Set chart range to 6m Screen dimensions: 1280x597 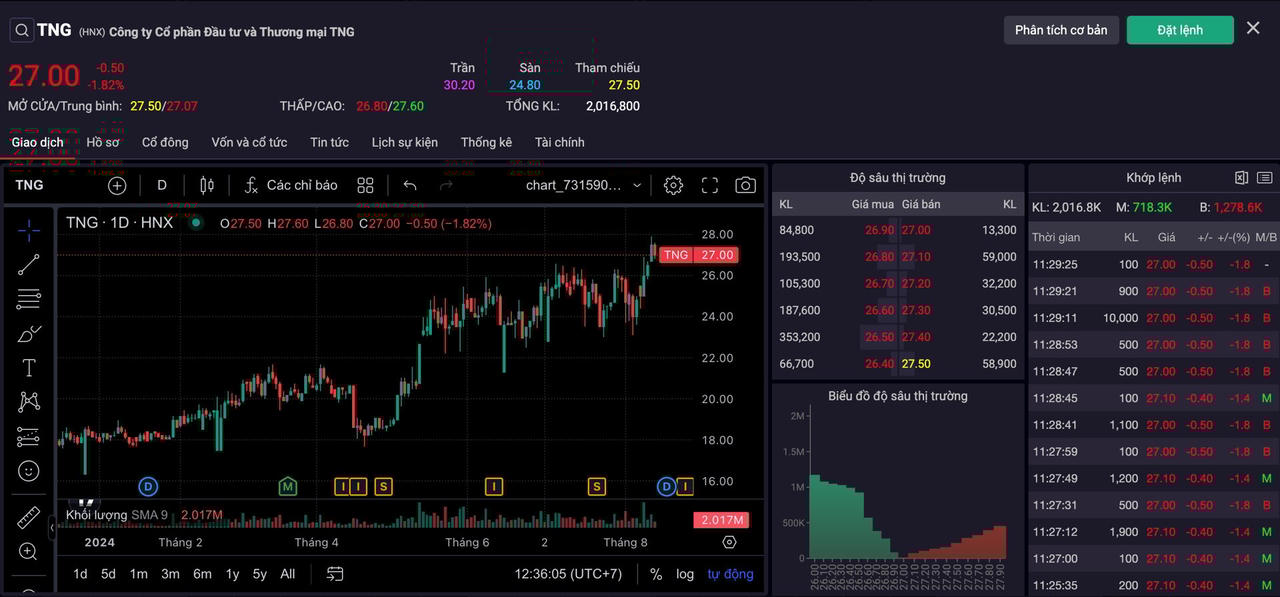point(202,574)
